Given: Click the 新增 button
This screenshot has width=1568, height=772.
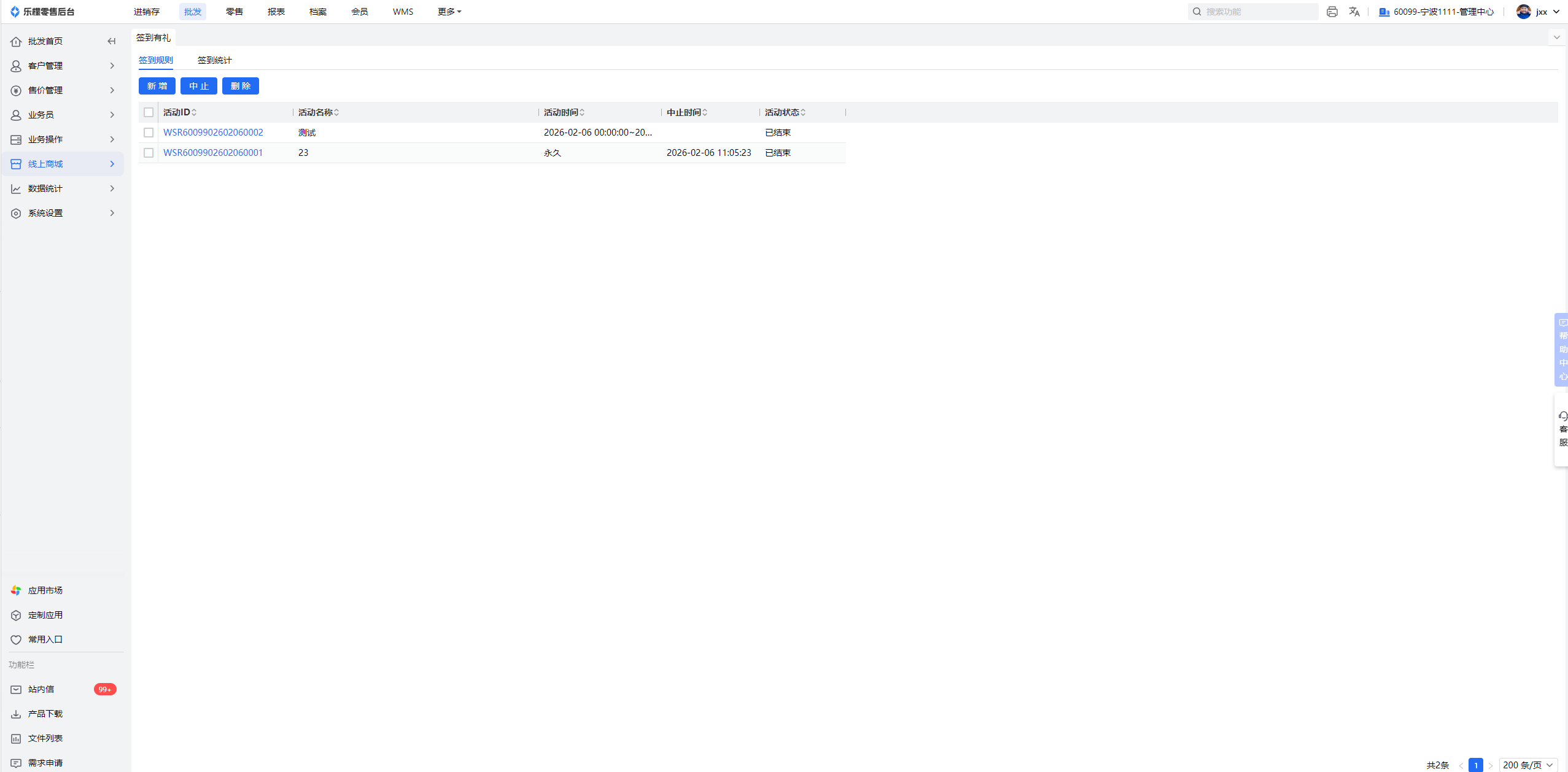Looking at the screenshot, I should [x=157, y=86].
